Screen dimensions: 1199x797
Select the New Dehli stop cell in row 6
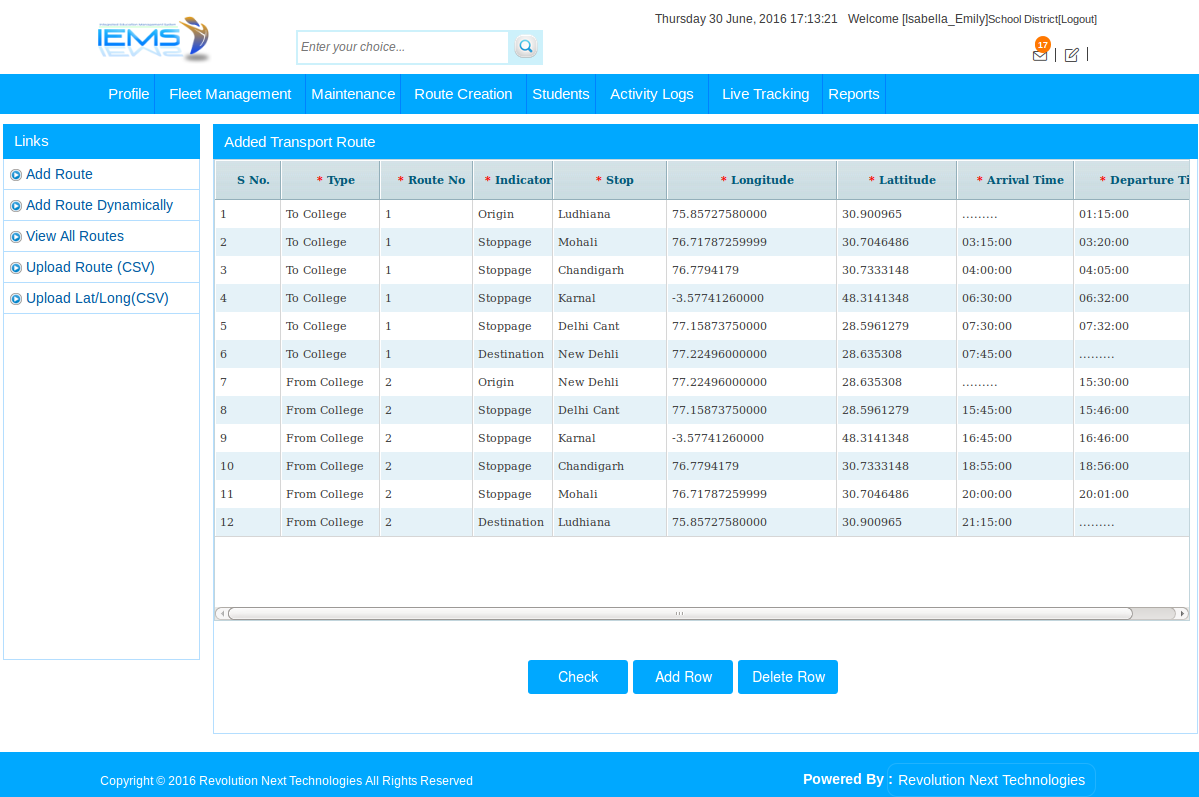(609, 354)
